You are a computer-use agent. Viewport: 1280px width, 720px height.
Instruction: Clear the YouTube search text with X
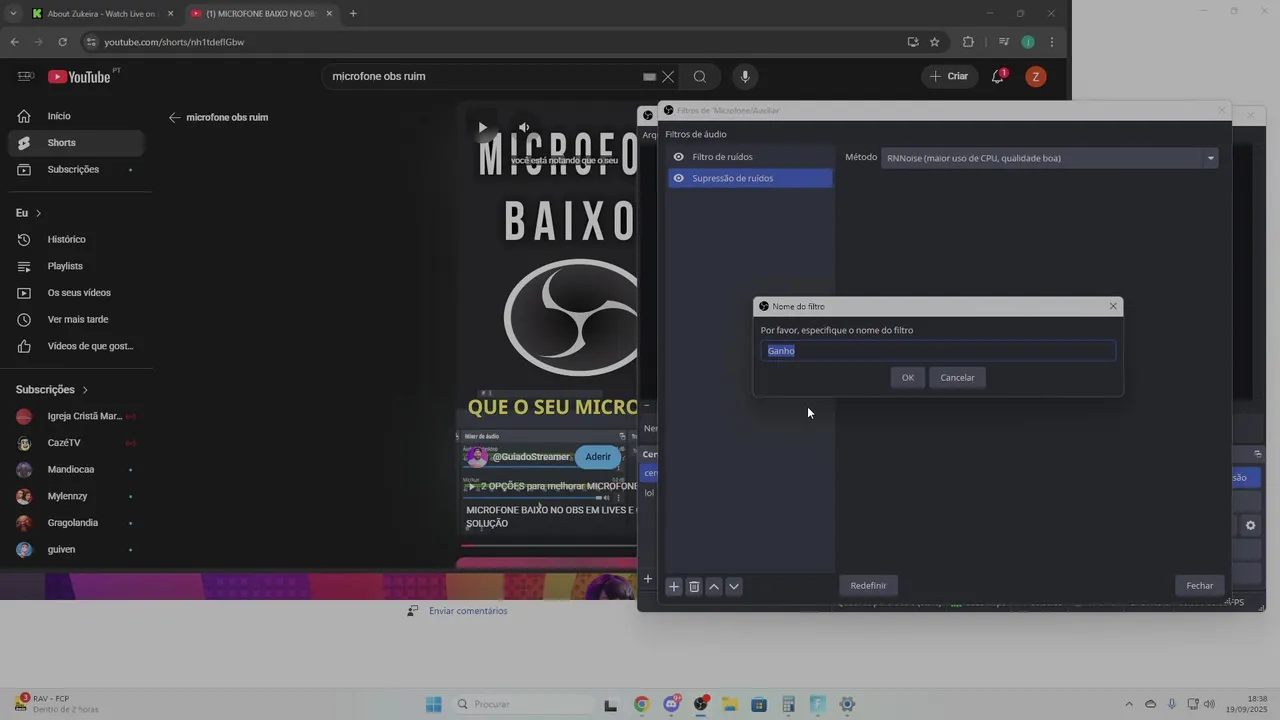(668, 76)
